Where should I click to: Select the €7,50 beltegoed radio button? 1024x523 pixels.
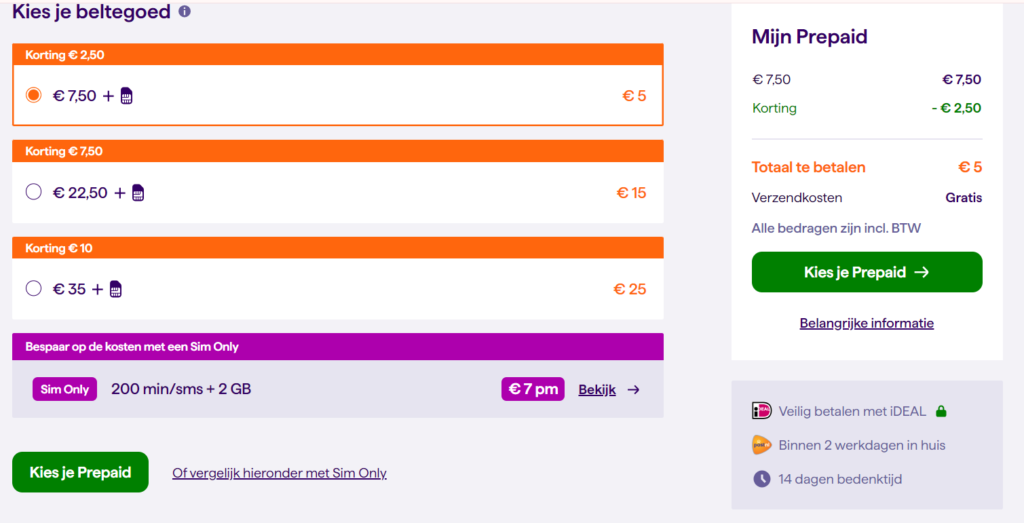coord(34,96)
